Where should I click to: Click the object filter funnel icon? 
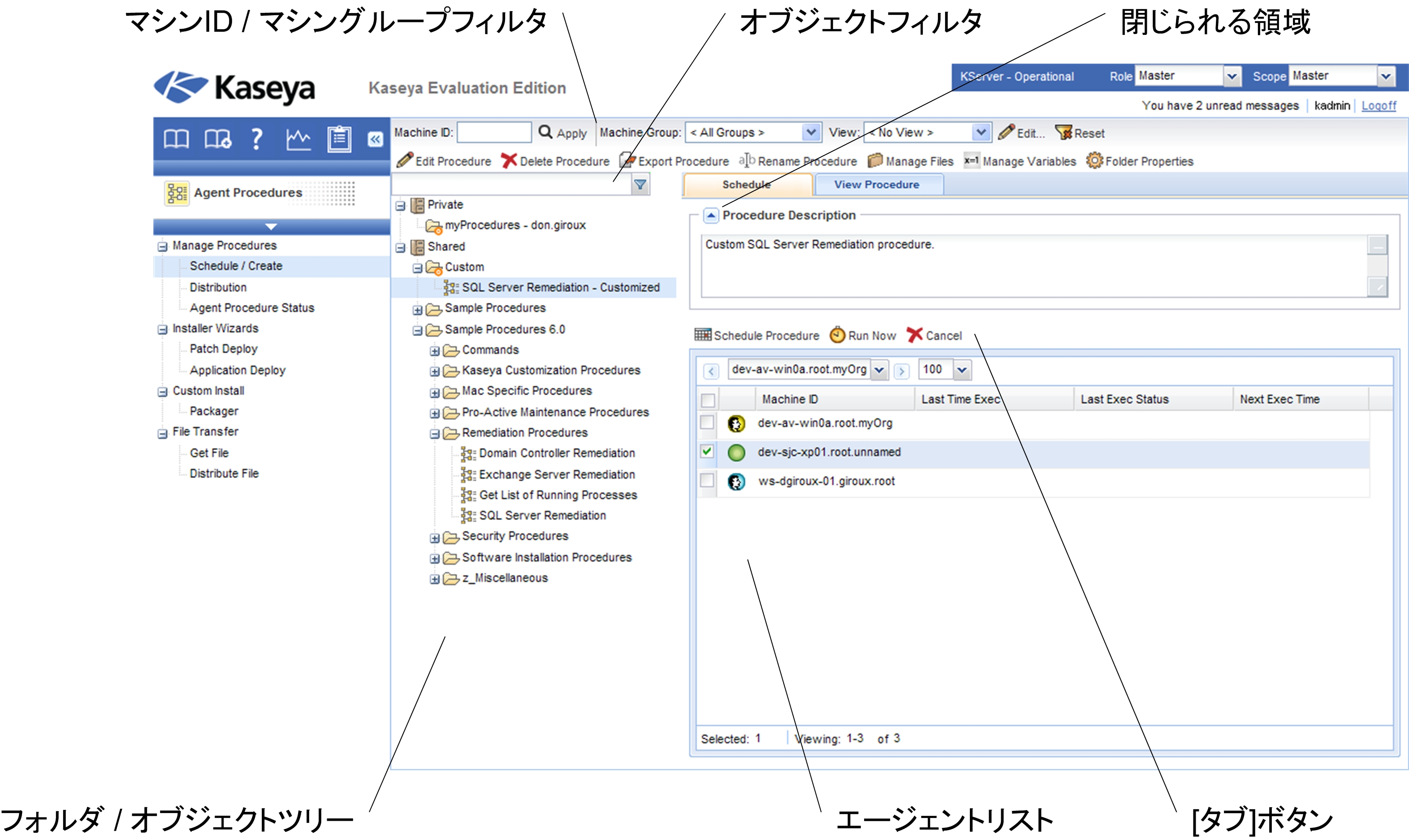640,185
